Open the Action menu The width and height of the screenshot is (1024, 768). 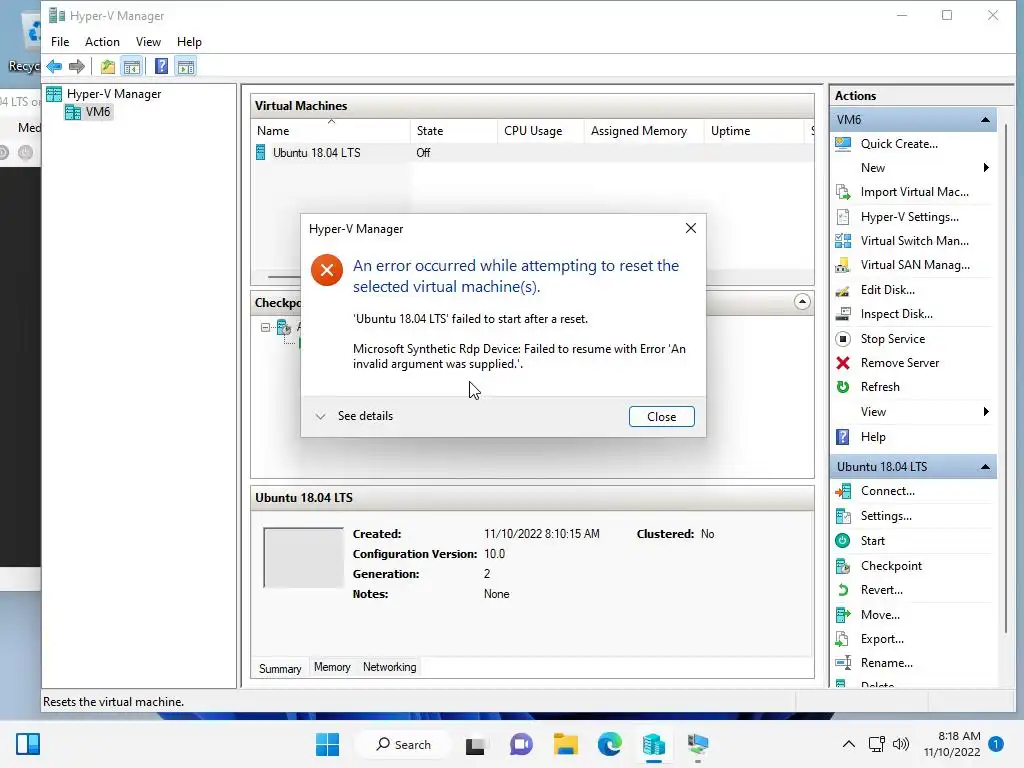[102, 42]
